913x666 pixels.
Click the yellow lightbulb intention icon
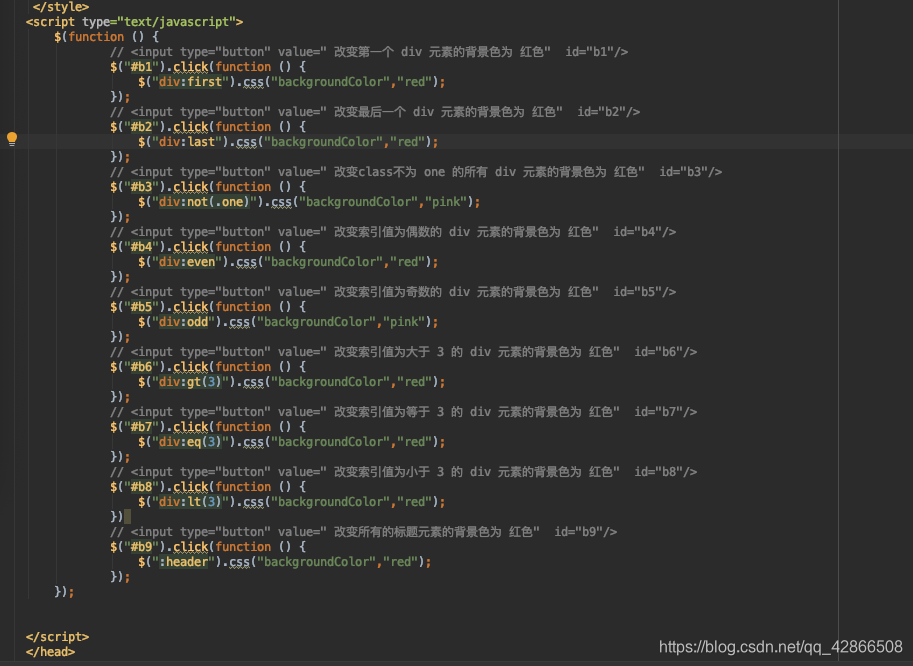[12, 139]
